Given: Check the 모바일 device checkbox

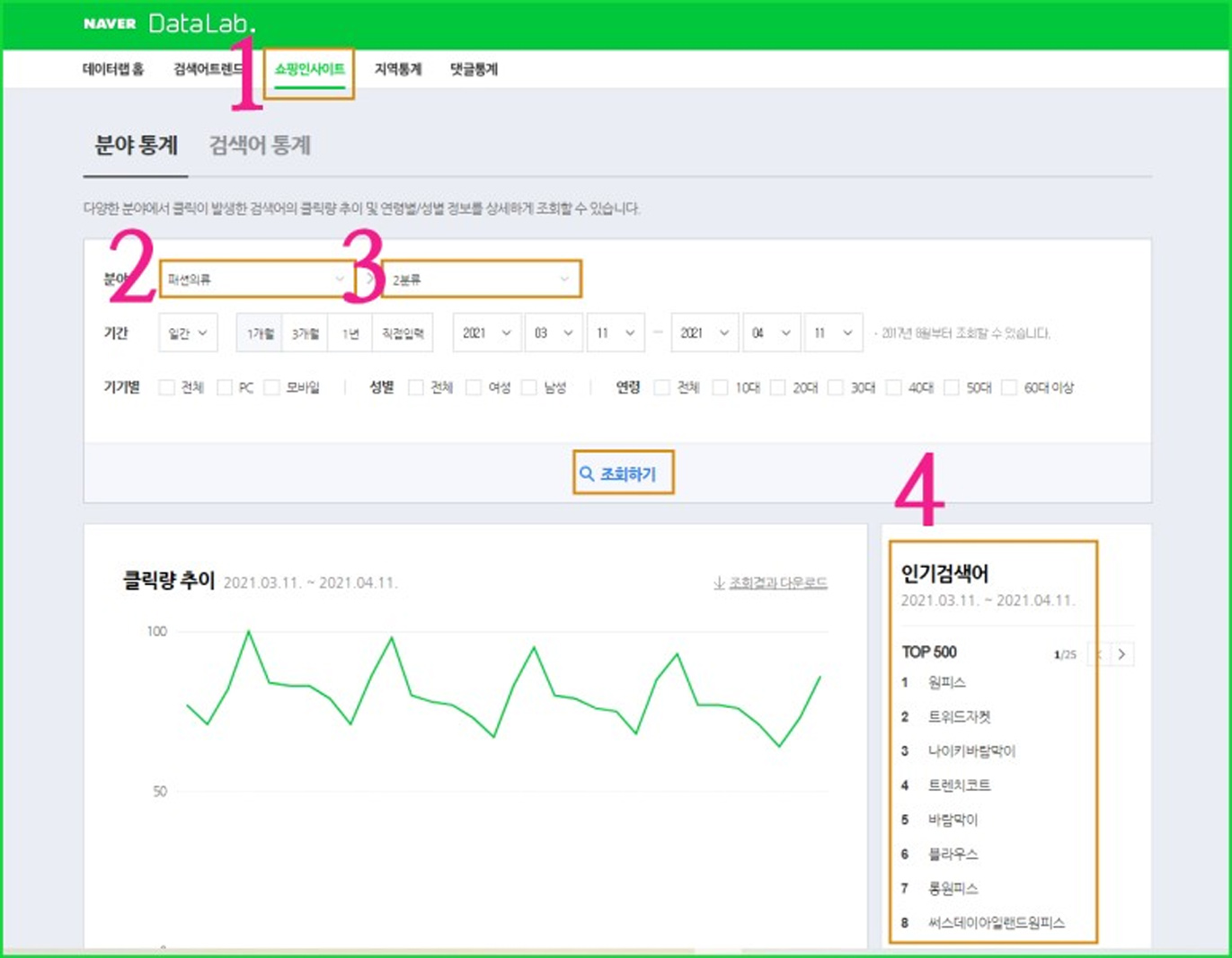Looking at the screenshot, I should (271, 387).
